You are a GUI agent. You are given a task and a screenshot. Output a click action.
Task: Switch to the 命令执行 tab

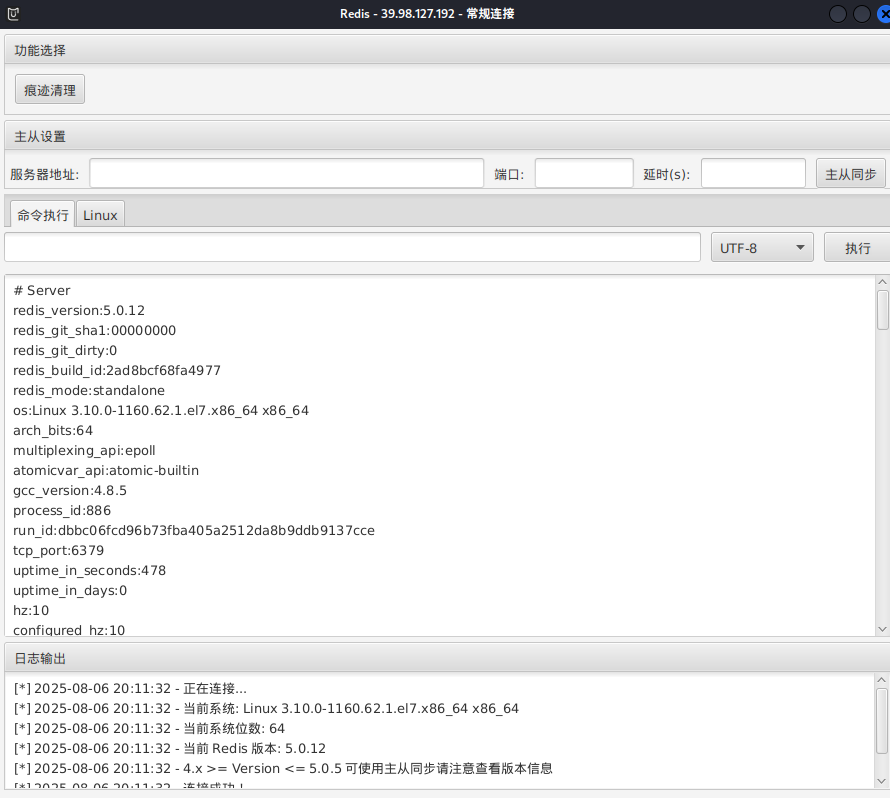(x=43, y=215)
